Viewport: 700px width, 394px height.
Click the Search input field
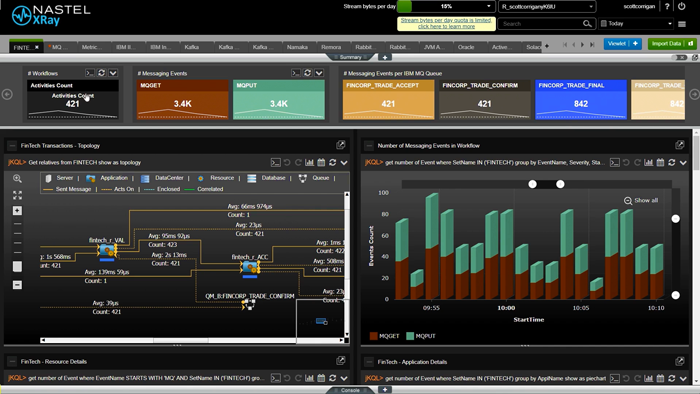click(x=541, y=24)
